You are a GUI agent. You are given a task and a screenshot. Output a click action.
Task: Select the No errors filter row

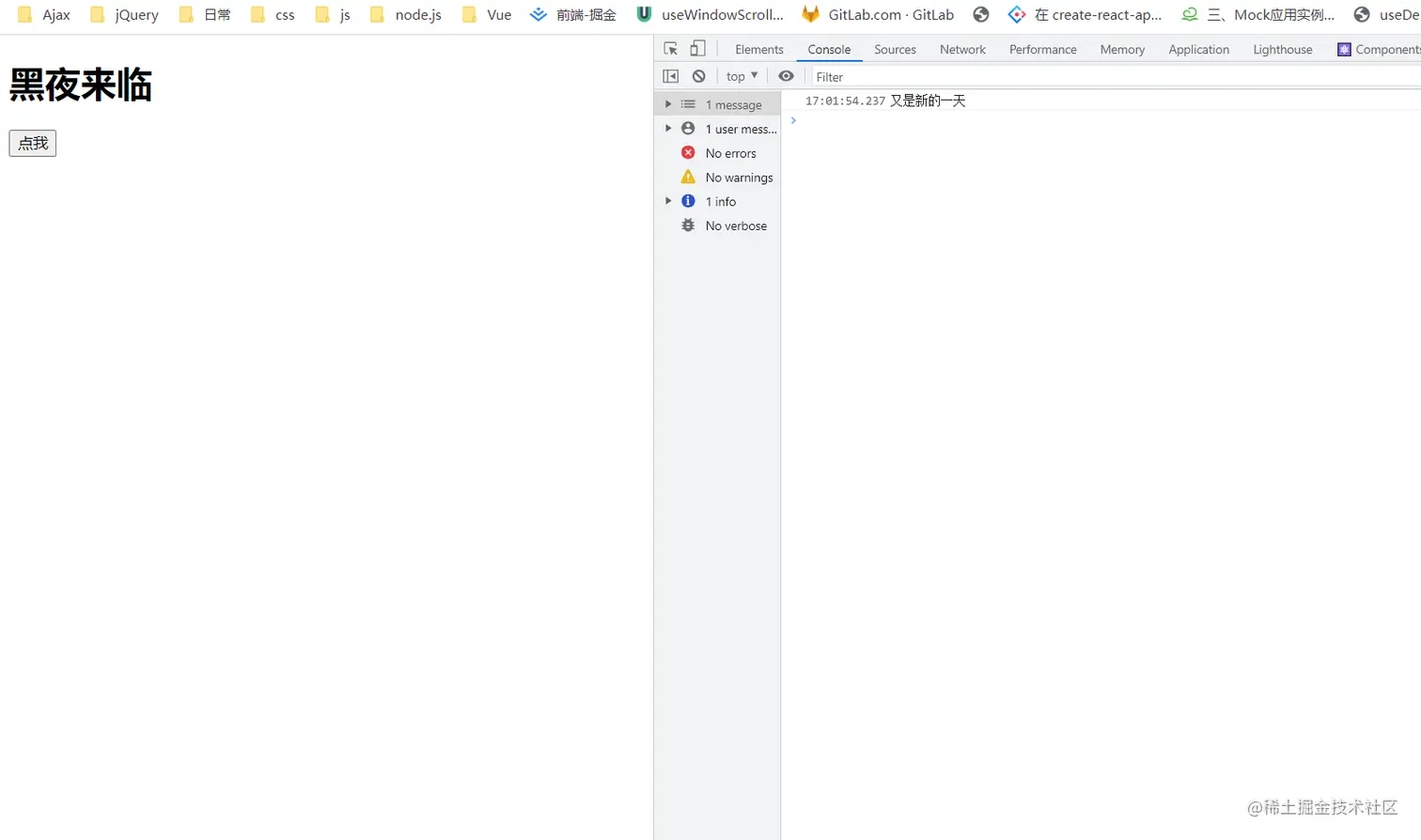(717, 153)
